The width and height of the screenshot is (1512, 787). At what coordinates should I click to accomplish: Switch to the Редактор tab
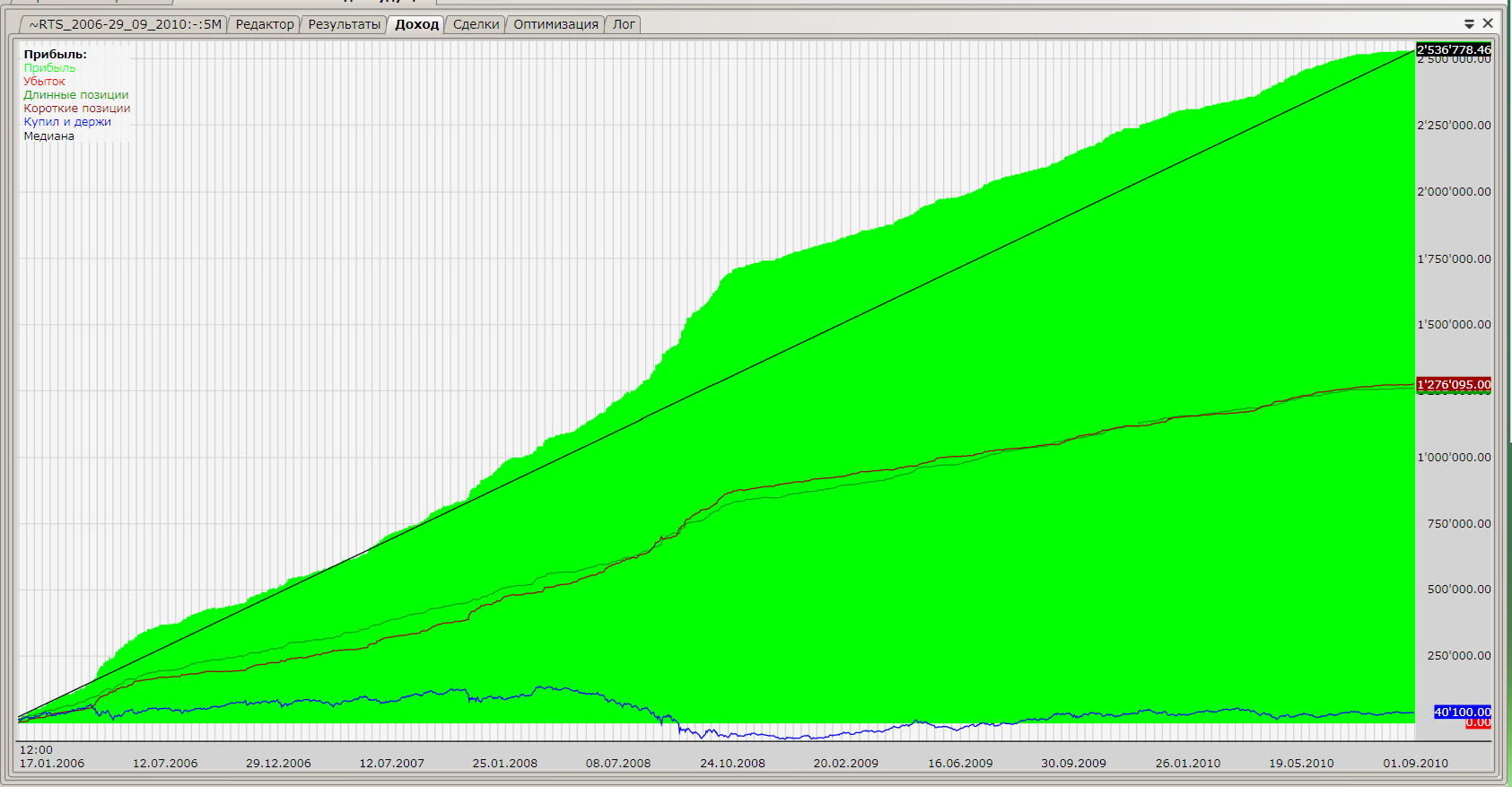(264, 24)
